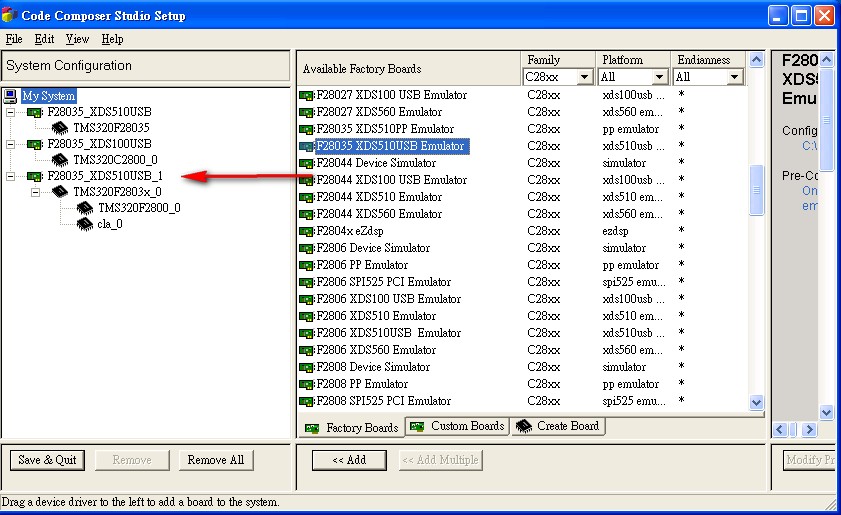
Task: Click board icon of F2804x eZdsp
Action: (306, 232)
